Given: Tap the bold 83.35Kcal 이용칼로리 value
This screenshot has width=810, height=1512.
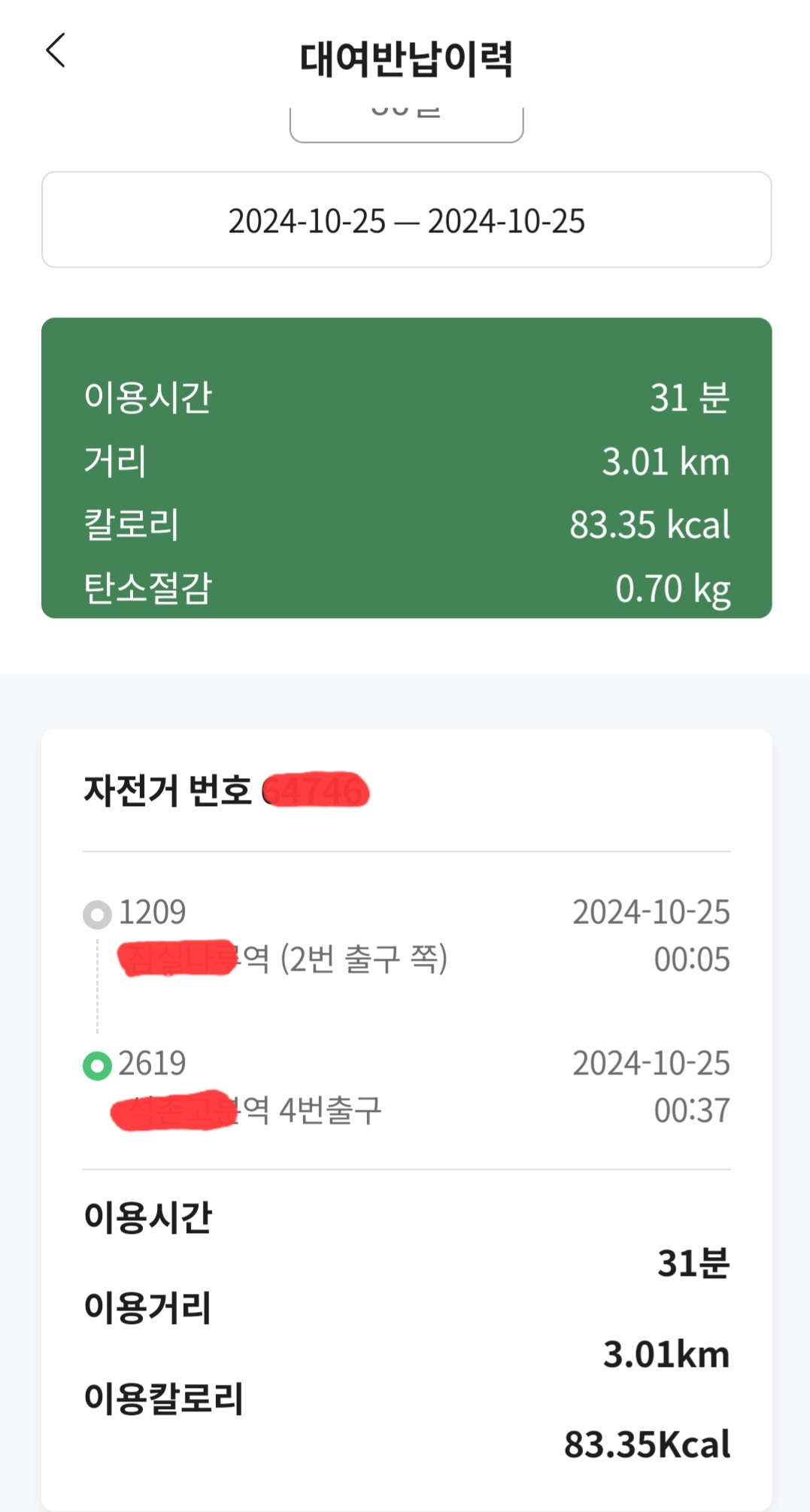Looking at the screenshot, I should pos(647,1445).
